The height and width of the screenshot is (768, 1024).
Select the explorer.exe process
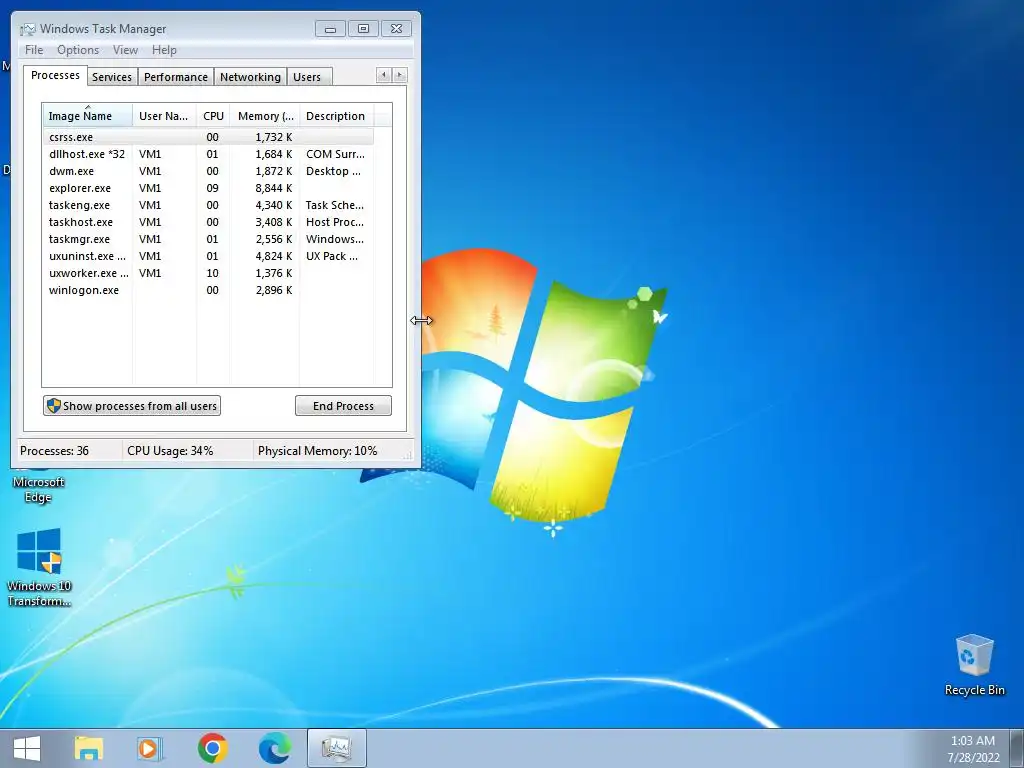(209, 188)
